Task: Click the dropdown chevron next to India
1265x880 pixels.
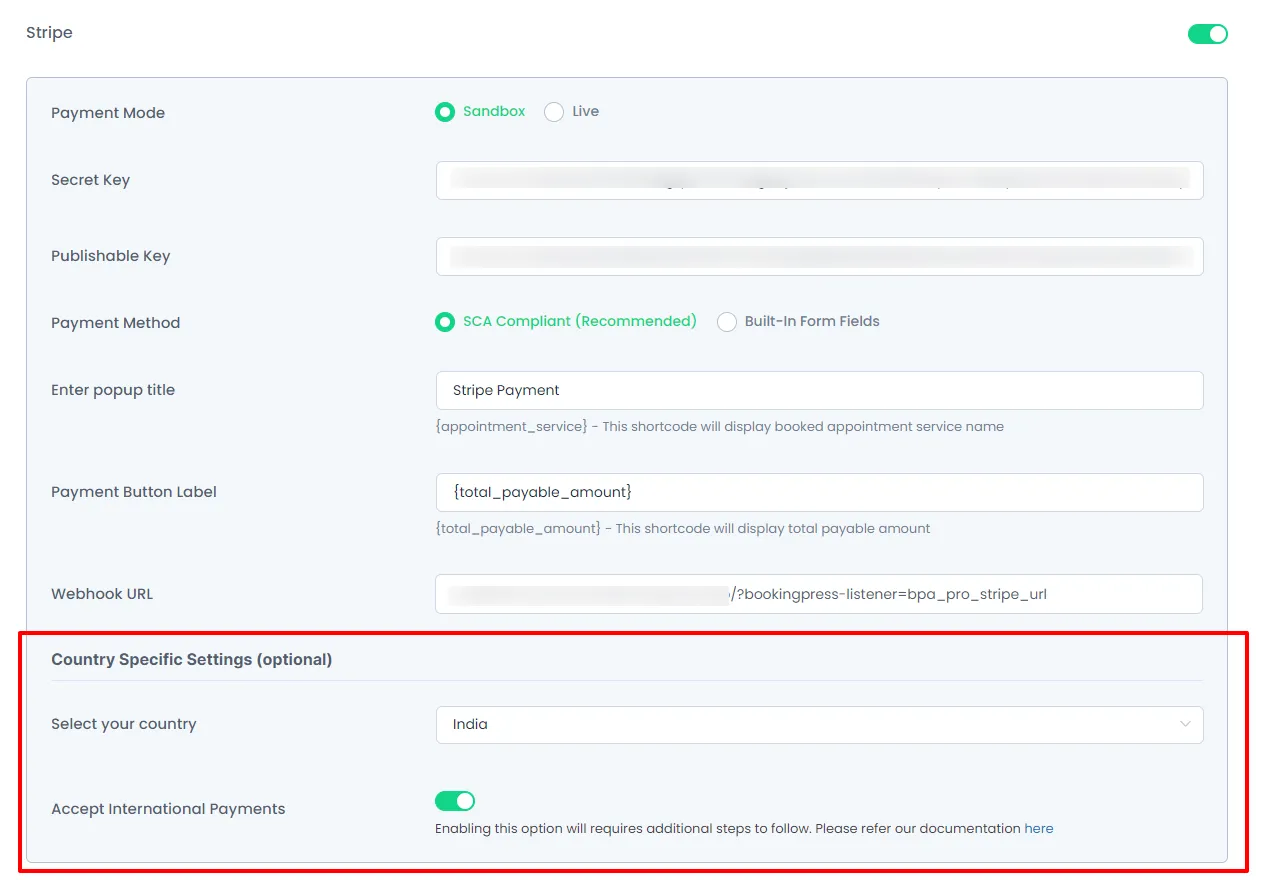Action: [1186, 724]
